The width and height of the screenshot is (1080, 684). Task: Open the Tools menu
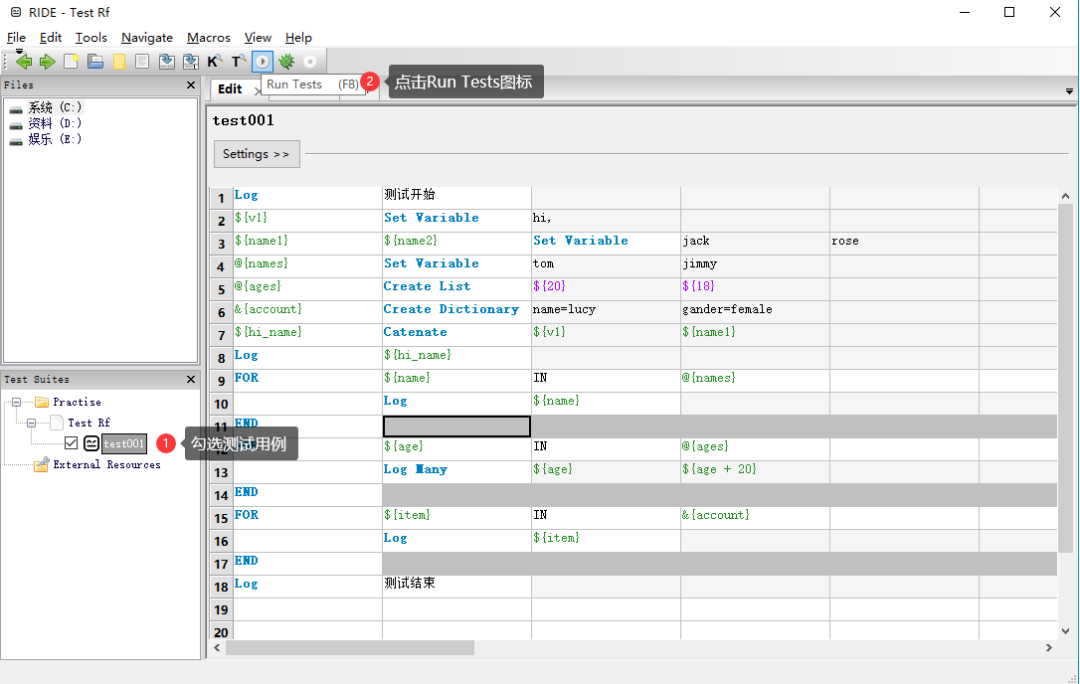[91, 38]
